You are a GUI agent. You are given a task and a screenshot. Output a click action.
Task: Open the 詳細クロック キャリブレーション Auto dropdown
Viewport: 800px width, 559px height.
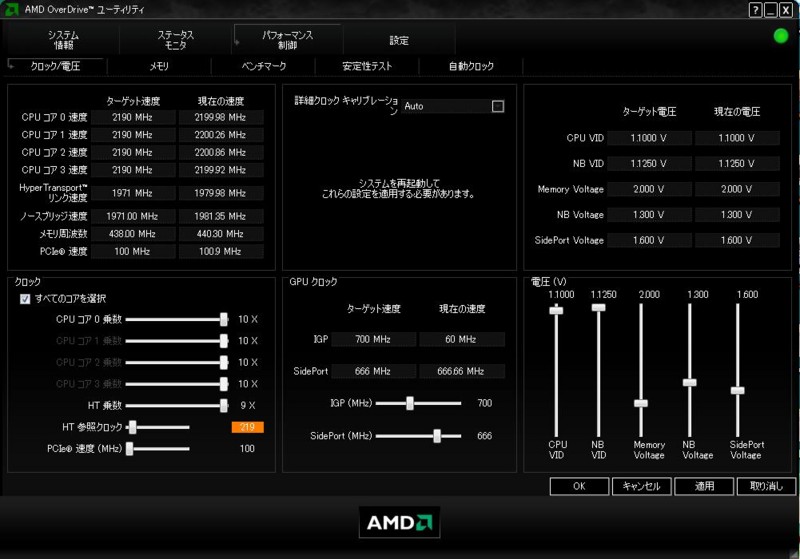(x=452, y=106)
